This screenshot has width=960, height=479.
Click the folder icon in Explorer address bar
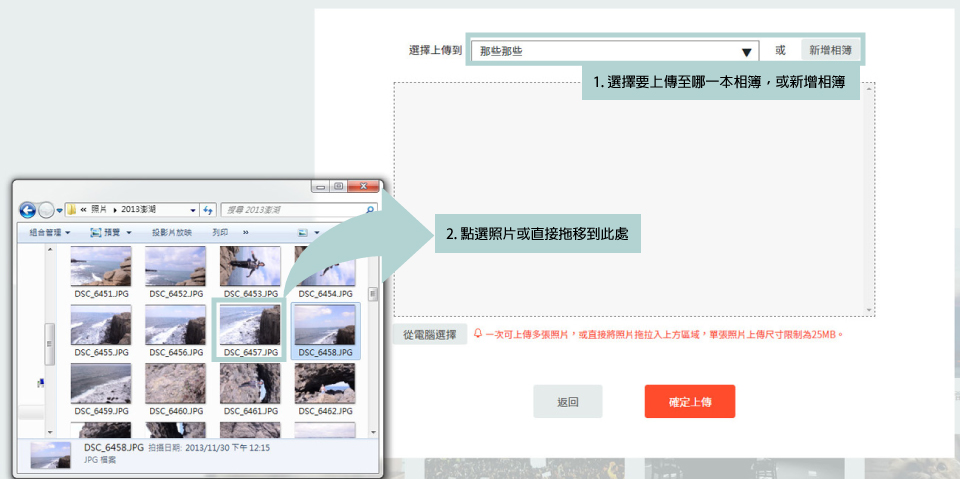(72, 209)
